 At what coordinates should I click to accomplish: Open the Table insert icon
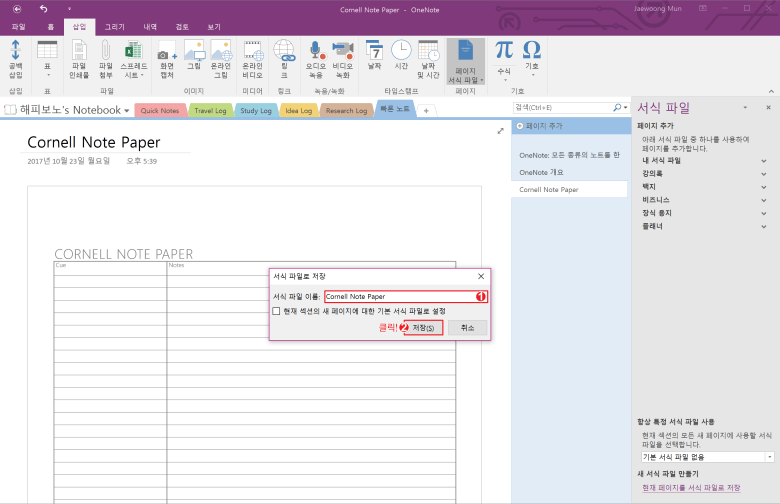pos(47,51)
